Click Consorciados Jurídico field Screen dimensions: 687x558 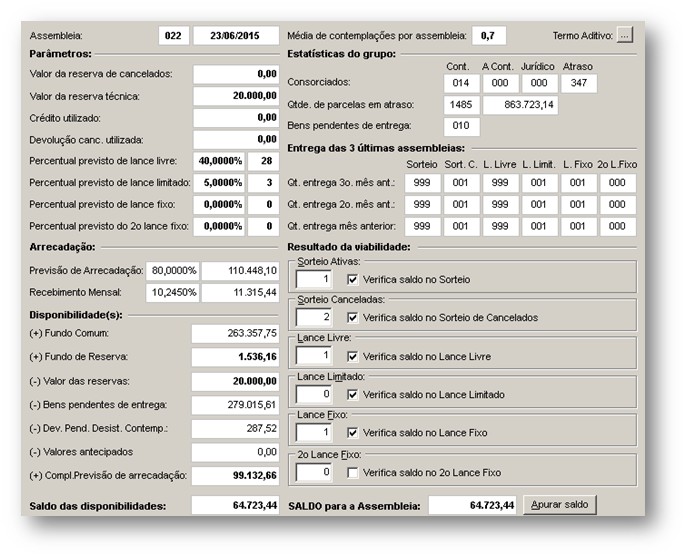pos(540,83)
